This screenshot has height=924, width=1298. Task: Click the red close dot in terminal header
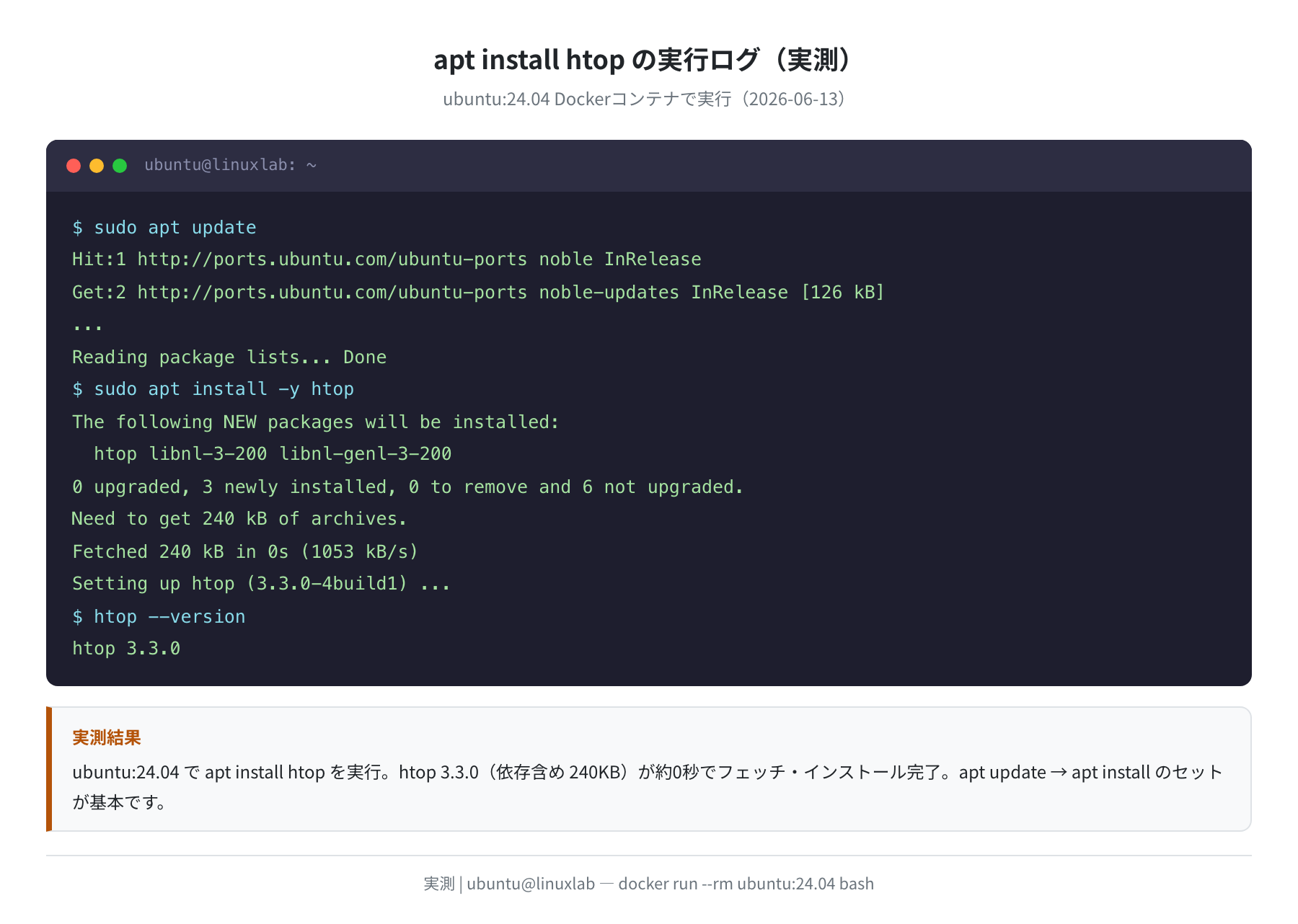tap(74, 166)
